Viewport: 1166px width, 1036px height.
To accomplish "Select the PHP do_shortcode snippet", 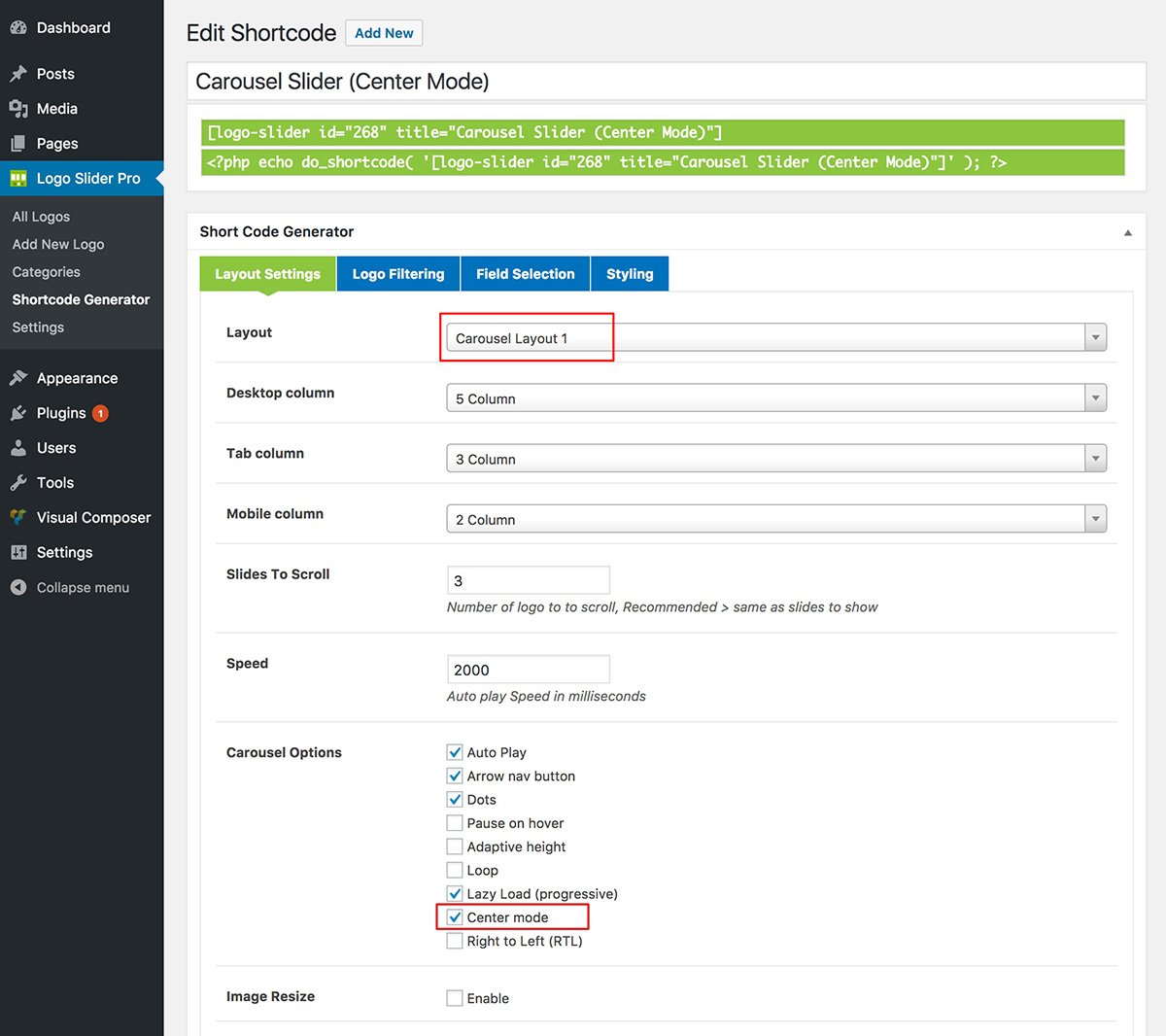I will click(x=664, y=162).
